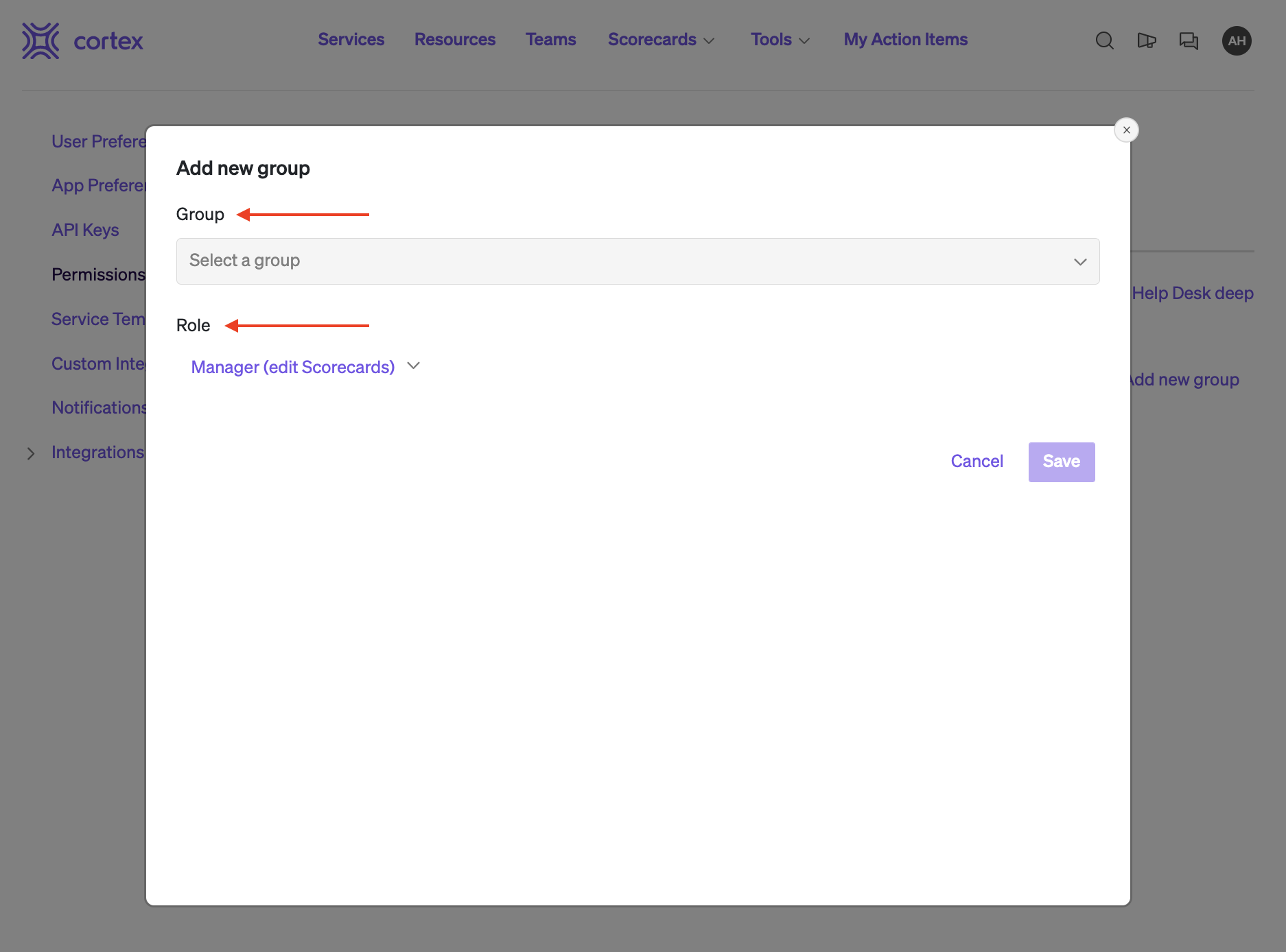
Task: Select Permissions in sidebar
Action: pos(98,274)
